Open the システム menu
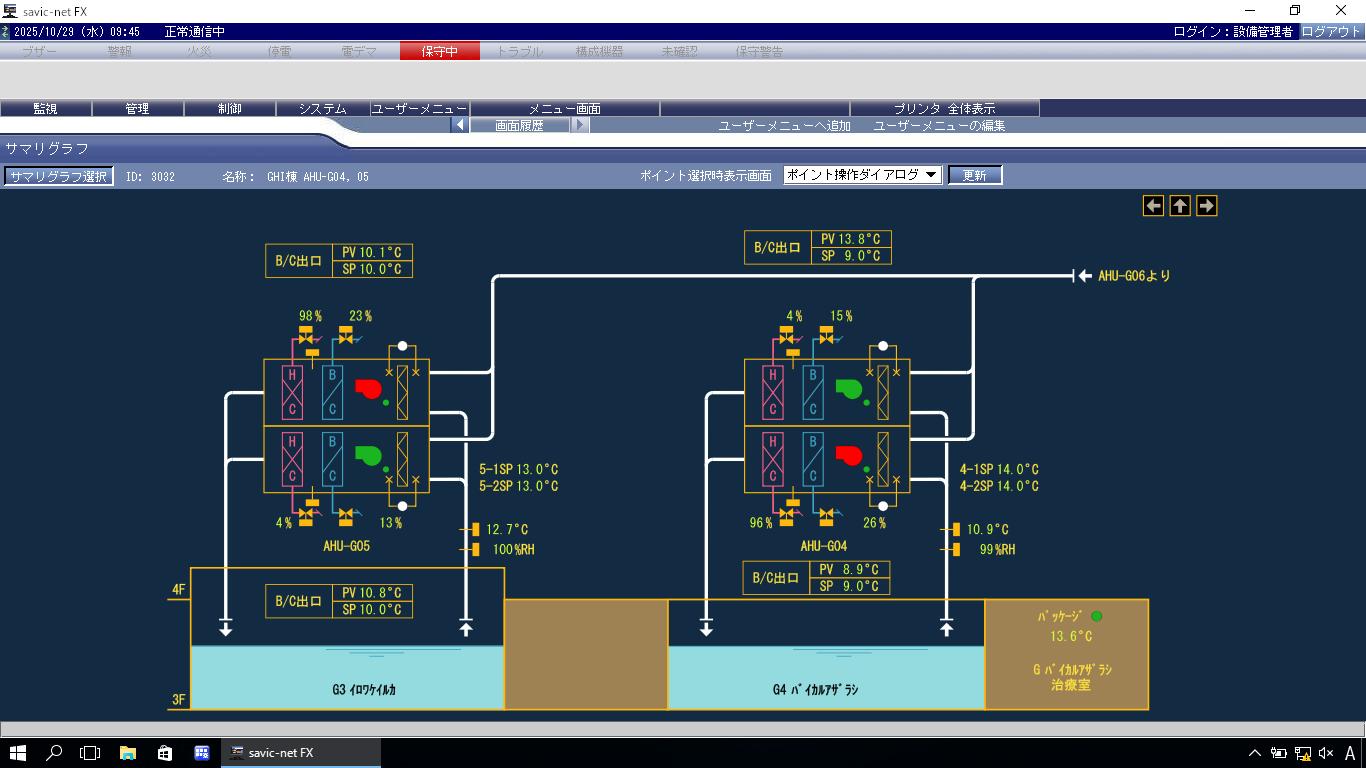Viewport: 1366px width, 768px height. pos(322,109)
